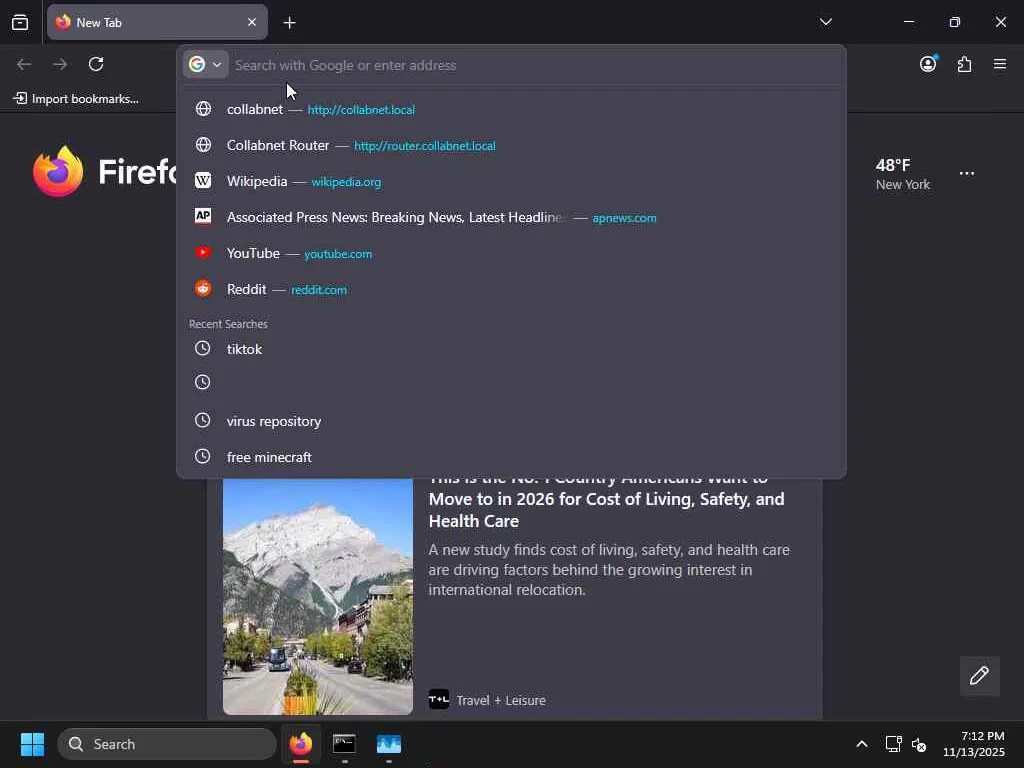This screenshot has height=768, width=1024.
Task: Open the Extensions puzzle icon
Action: pos(964,64)
